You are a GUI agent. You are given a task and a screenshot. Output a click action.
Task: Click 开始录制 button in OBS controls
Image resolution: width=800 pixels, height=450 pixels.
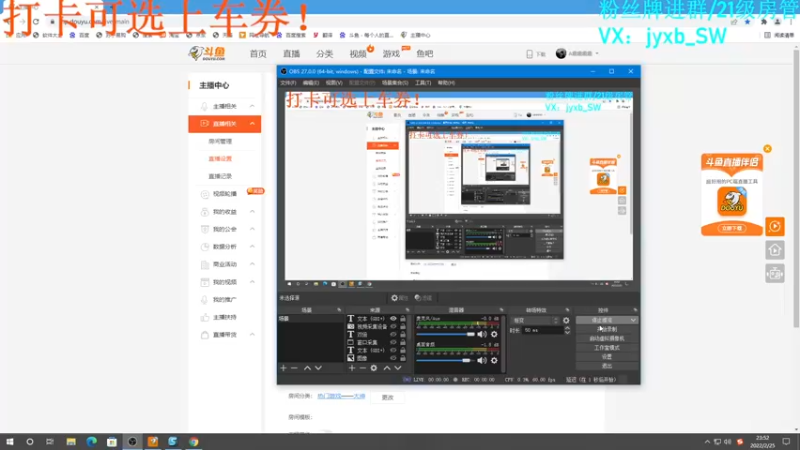(607, 330)
